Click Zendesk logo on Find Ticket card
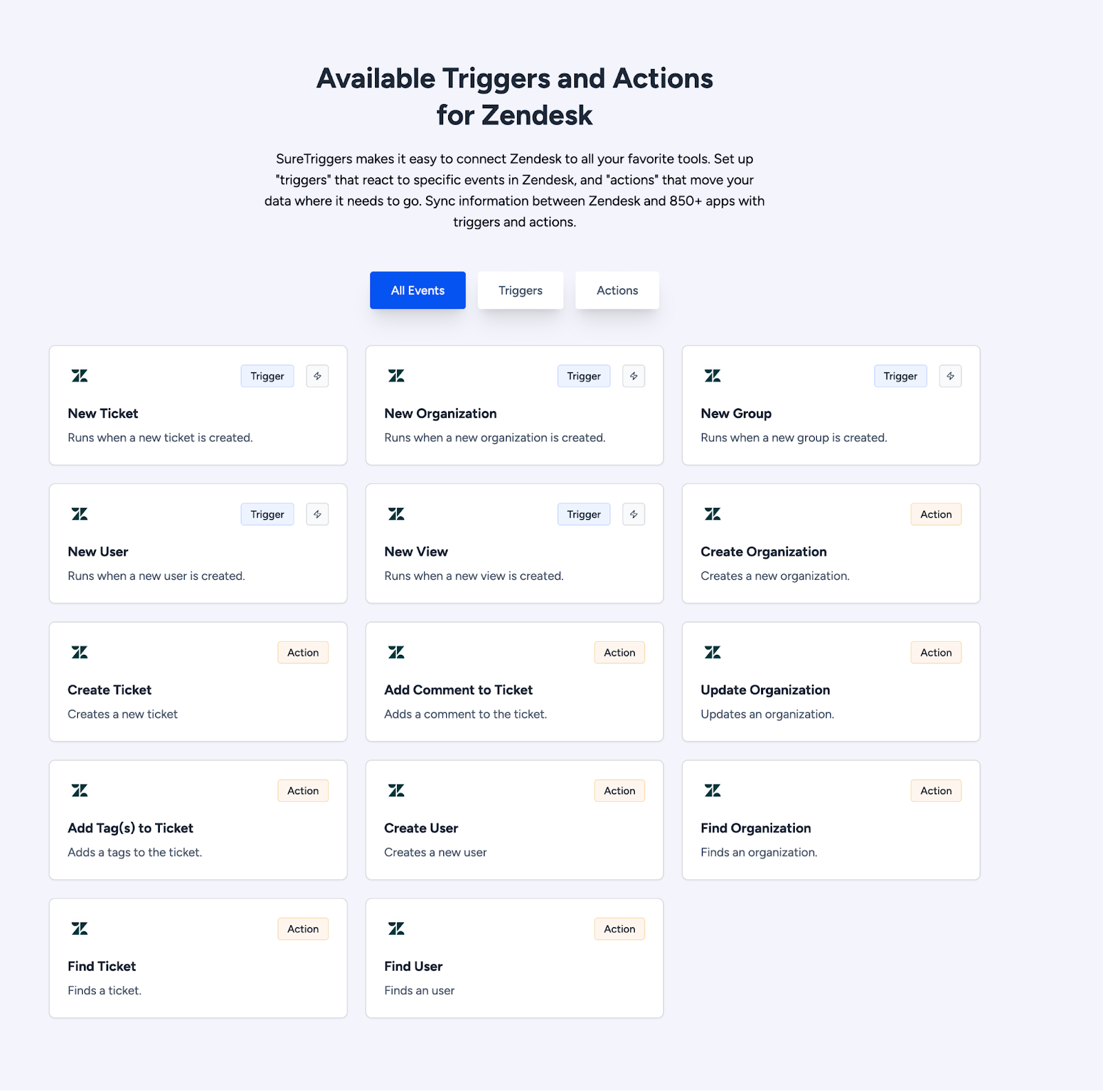The width and height of the screenshot is (1103, 1092). click(80, 929)
